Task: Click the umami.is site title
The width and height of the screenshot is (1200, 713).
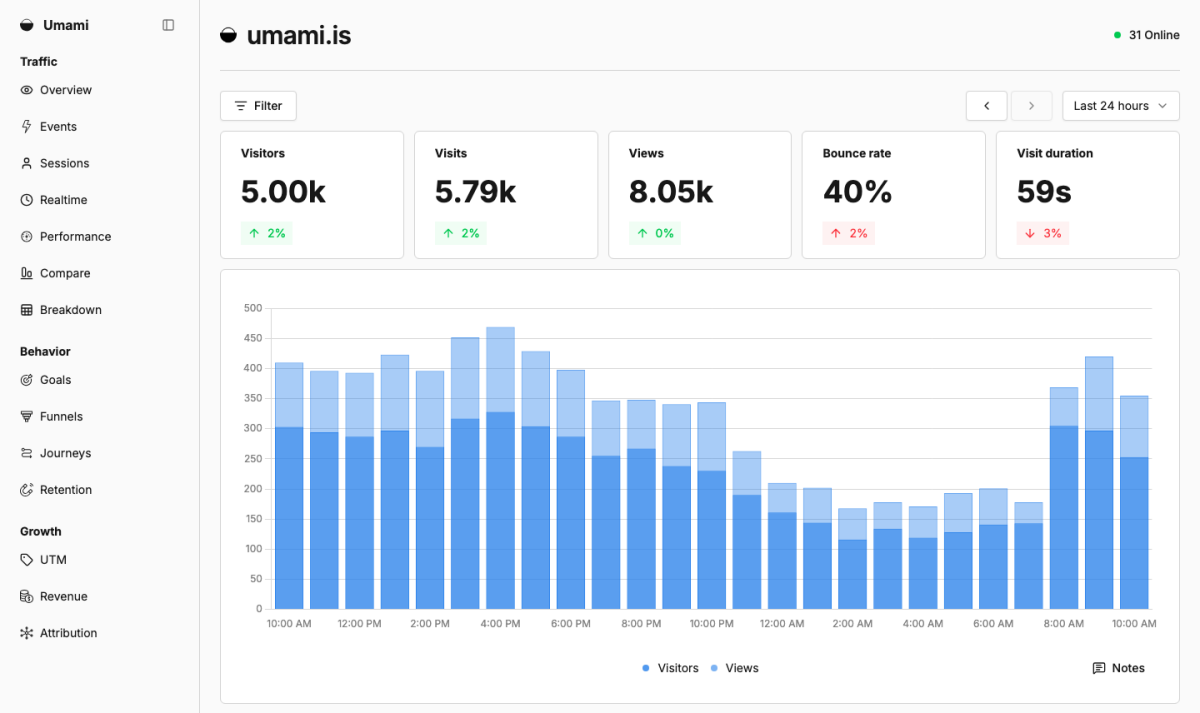Action: coord(299,35)
